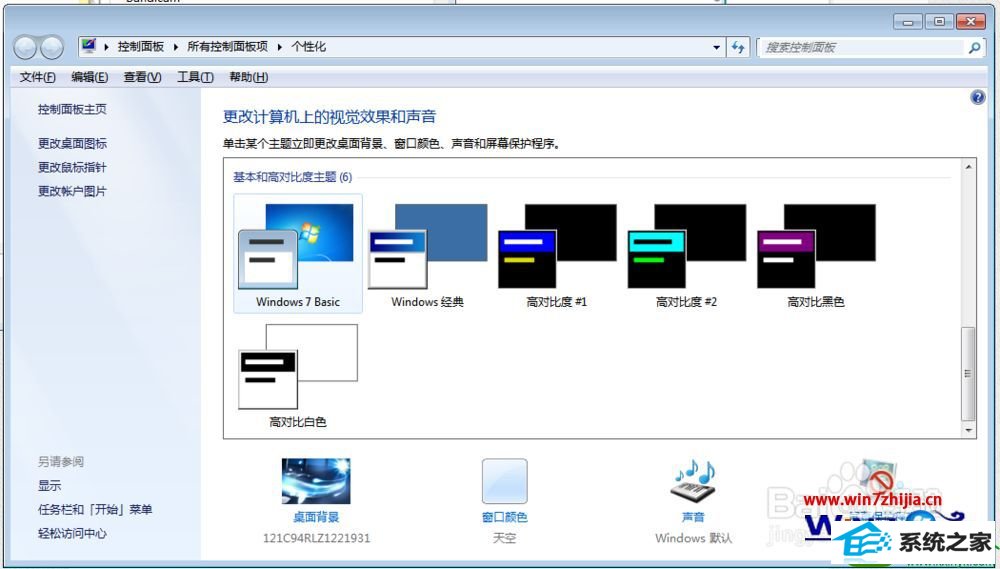Screen dimensions: 1000x569
Task: Open 更改桌面图标 link
Action: click(72, 144)
